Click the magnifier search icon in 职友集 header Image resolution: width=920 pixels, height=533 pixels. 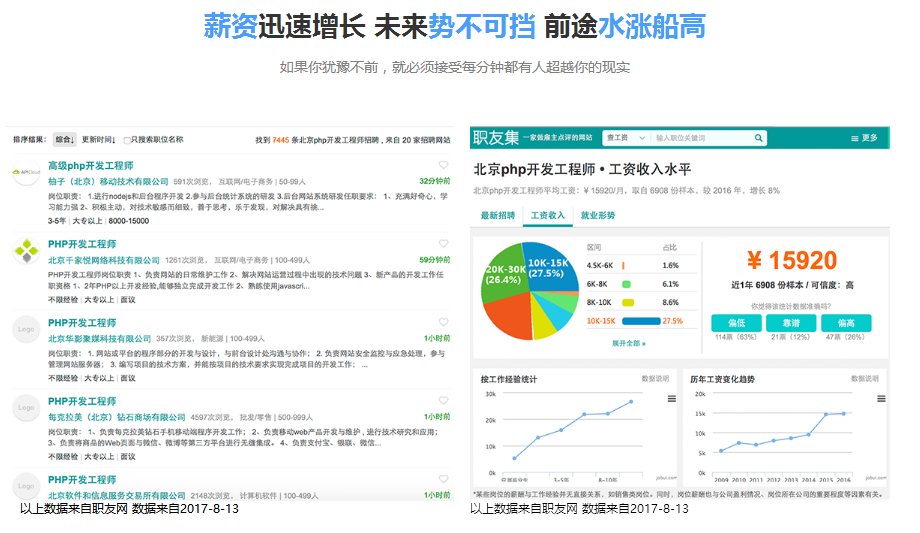click(x=759, y=138)
